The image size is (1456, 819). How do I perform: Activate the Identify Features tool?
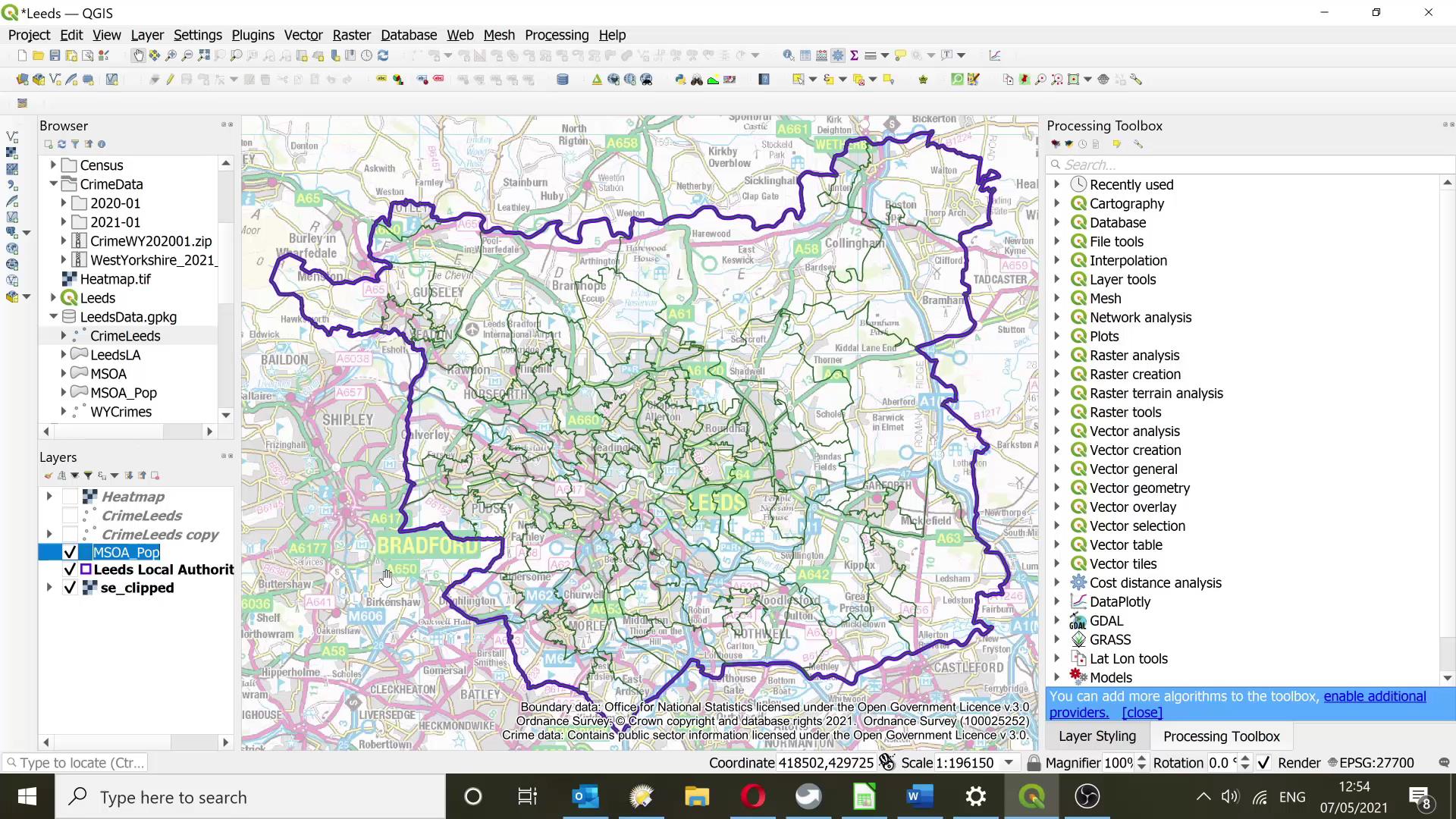pos(789,55)
